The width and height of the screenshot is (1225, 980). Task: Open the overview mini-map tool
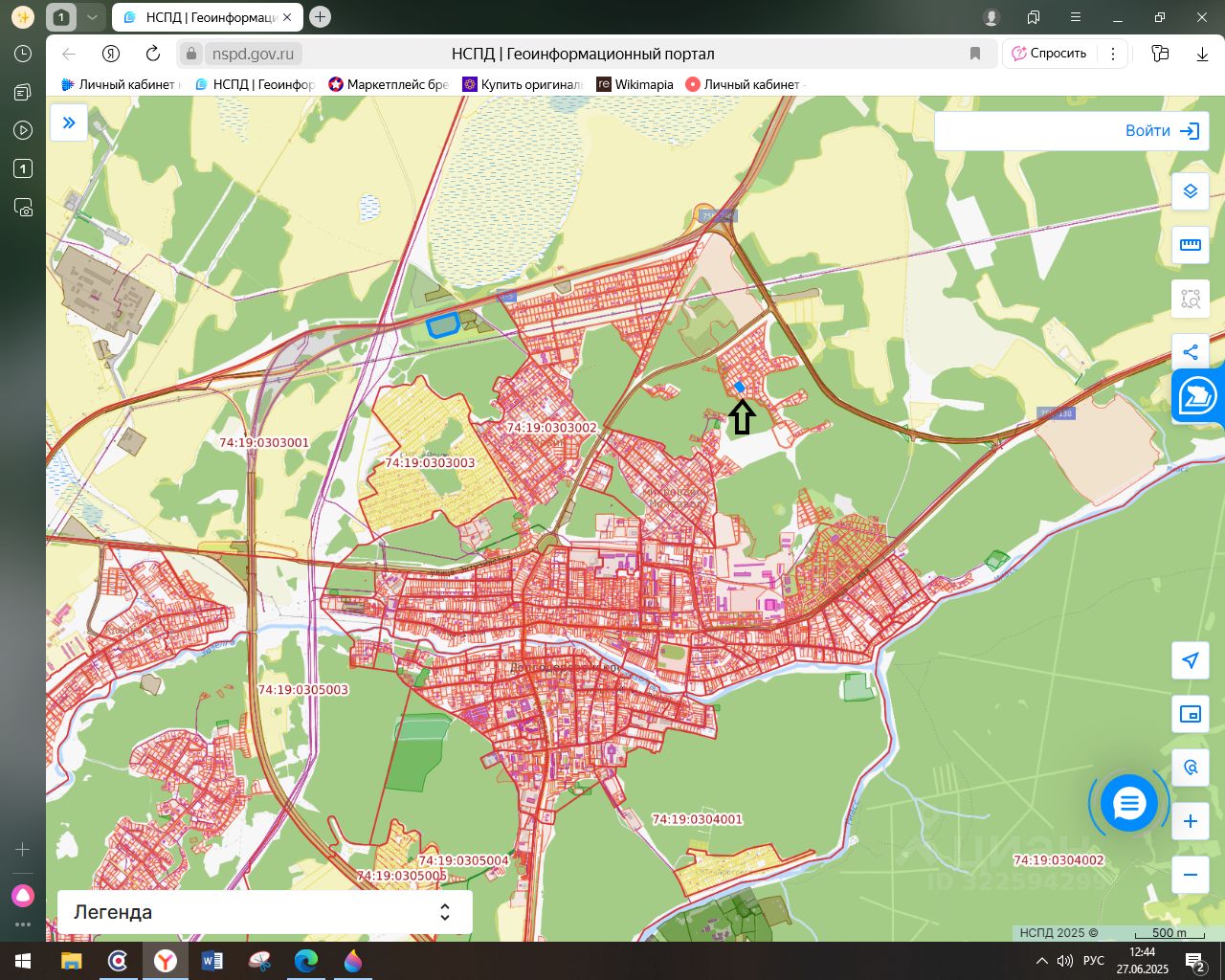(x=1190, y=714)
